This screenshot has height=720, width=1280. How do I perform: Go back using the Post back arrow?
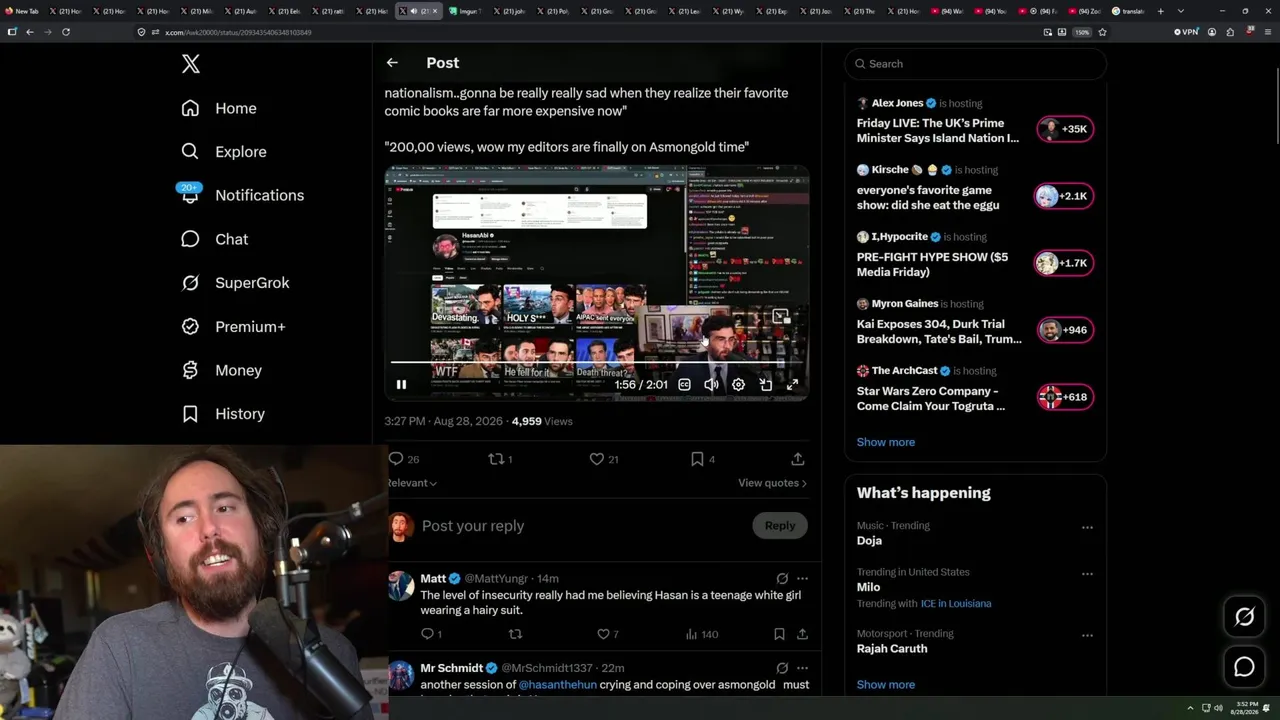coord(392,63)
